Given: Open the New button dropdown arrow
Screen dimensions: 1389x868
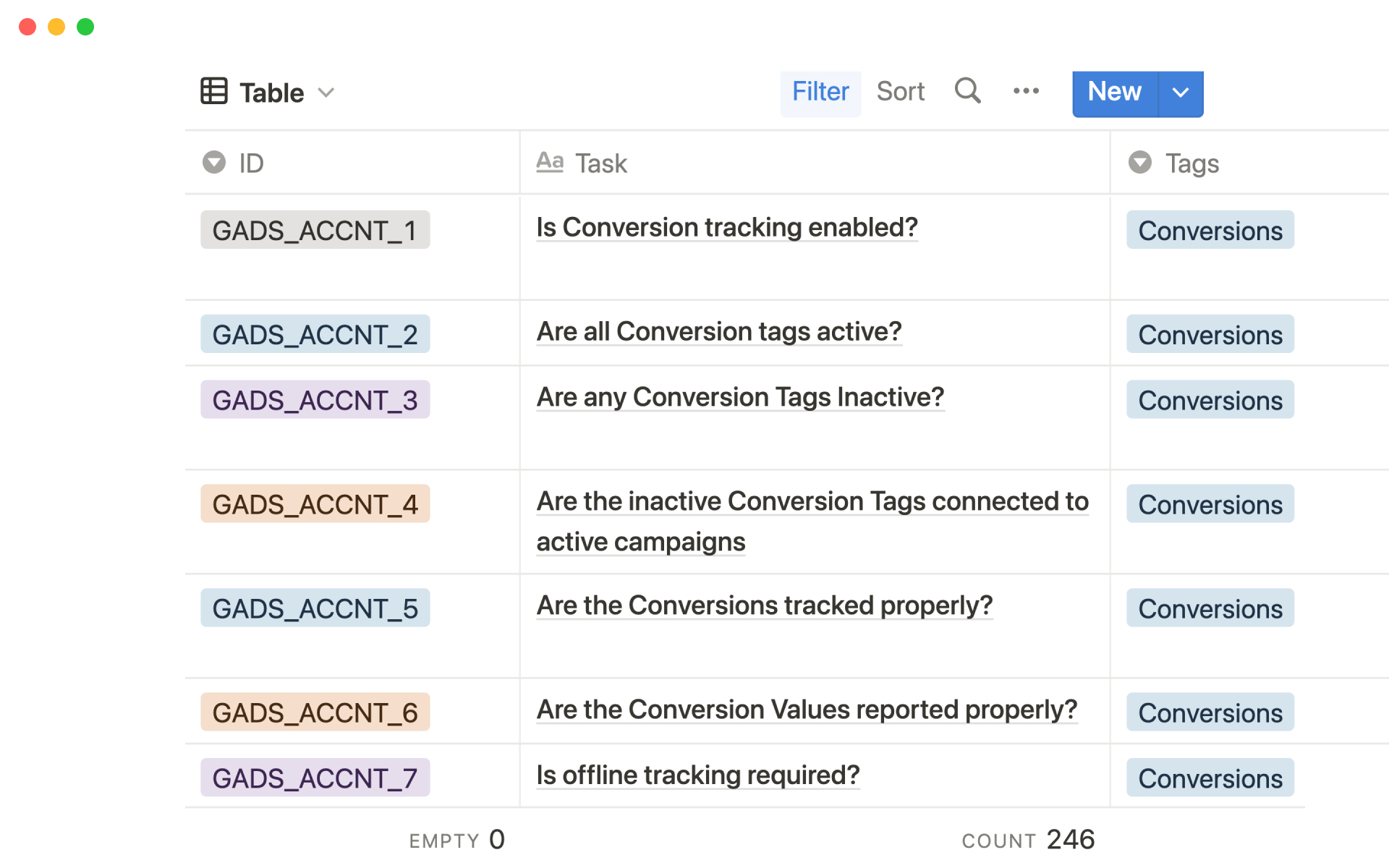Looking at the screenshot, I should click(1181, 93).
